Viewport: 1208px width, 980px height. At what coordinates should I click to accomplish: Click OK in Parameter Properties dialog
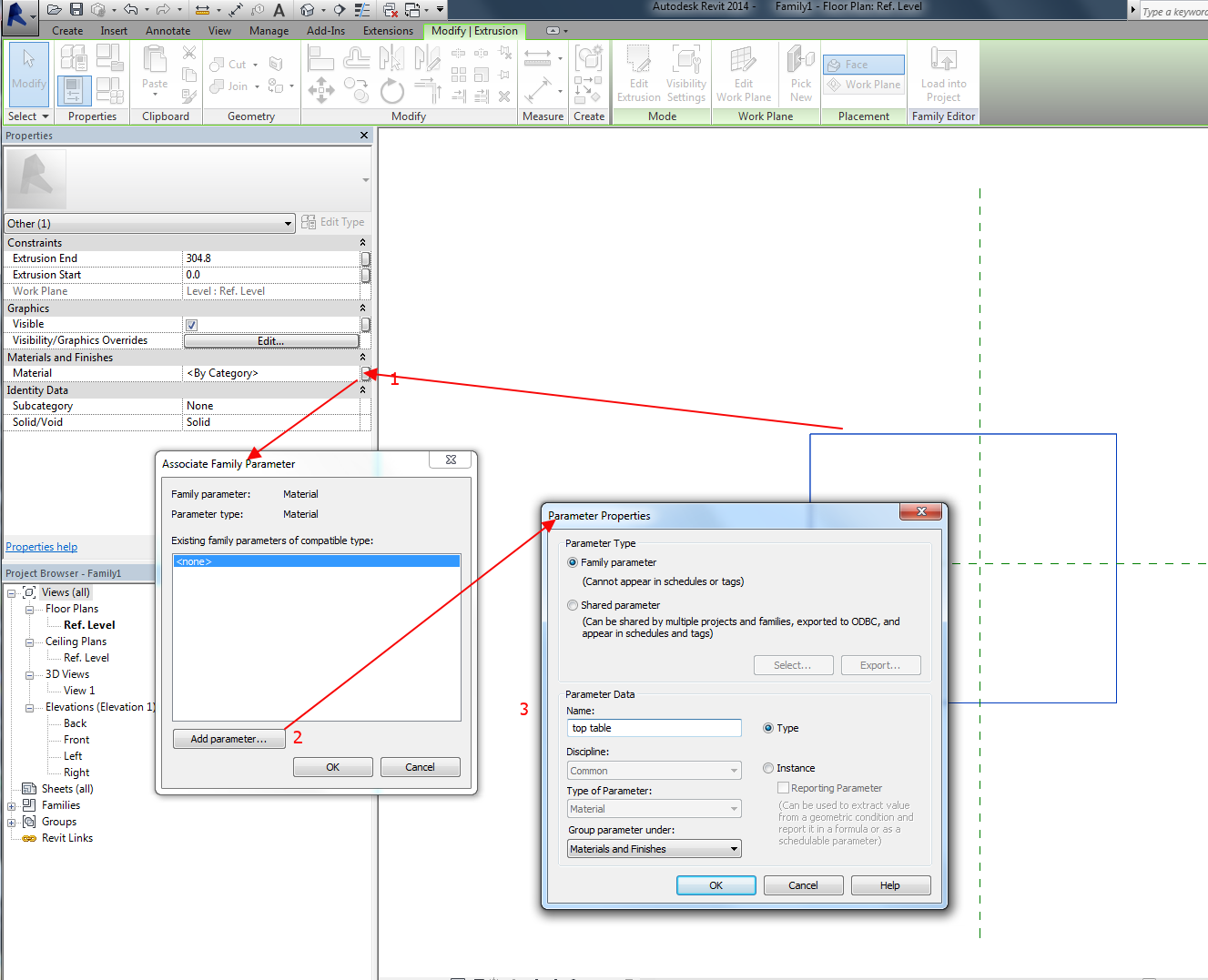(x=716, y=885)
